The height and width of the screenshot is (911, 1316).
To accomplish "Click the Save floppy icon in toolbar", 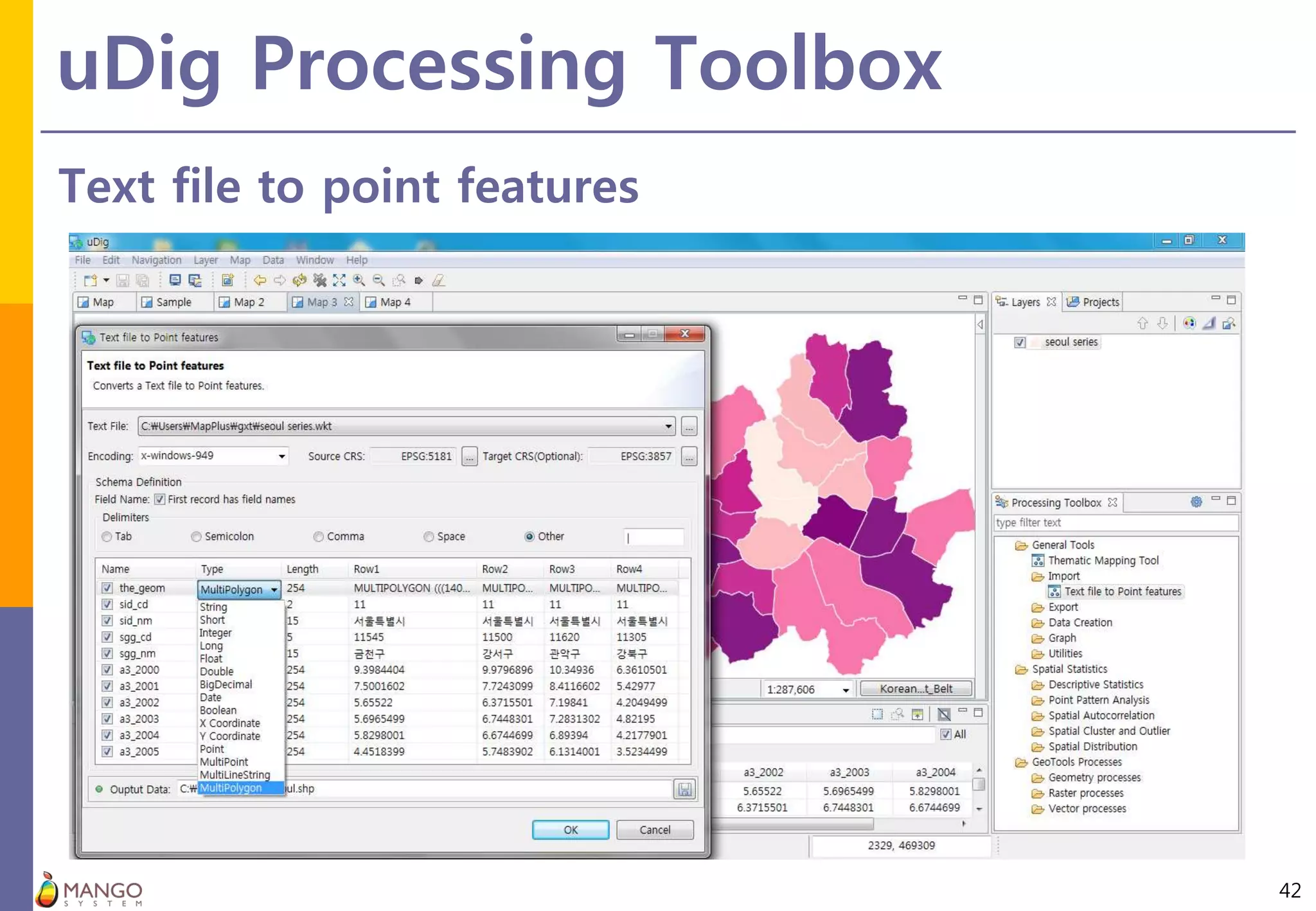I will pyautogui.click(x=123, y=280).
